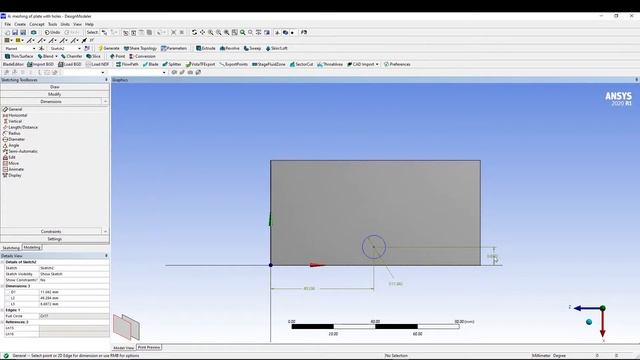Click the Show Sketch visibility value

pos(74,274)
